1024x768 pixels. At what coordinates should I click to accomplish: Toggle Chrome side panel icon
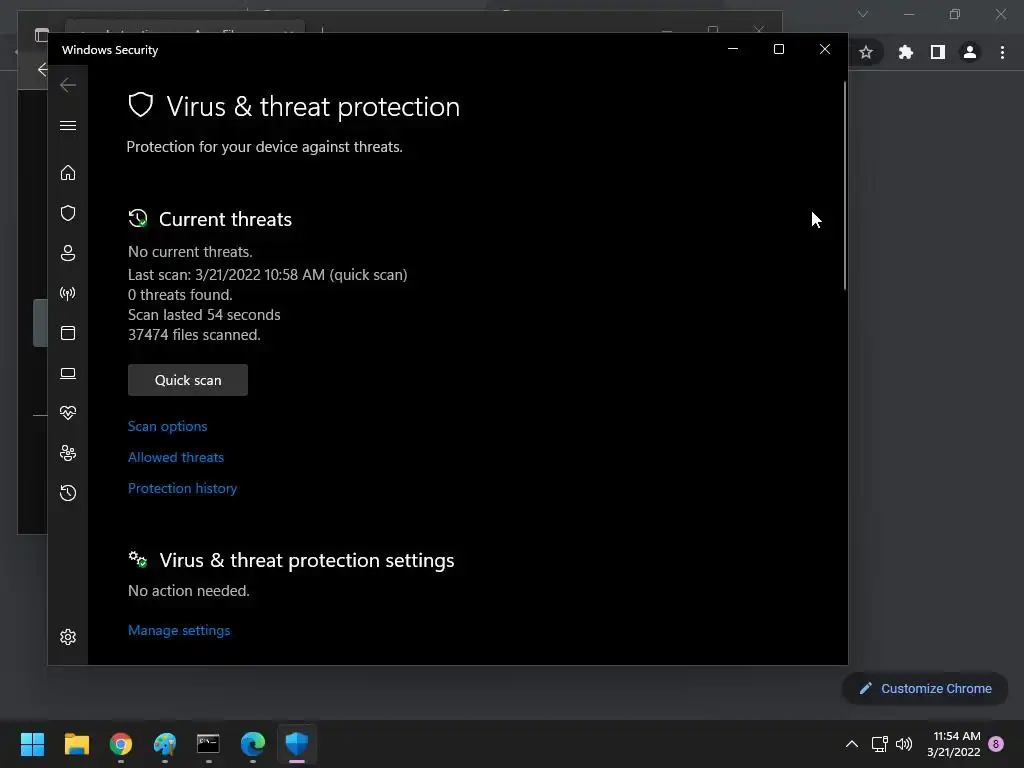(938, 52)
